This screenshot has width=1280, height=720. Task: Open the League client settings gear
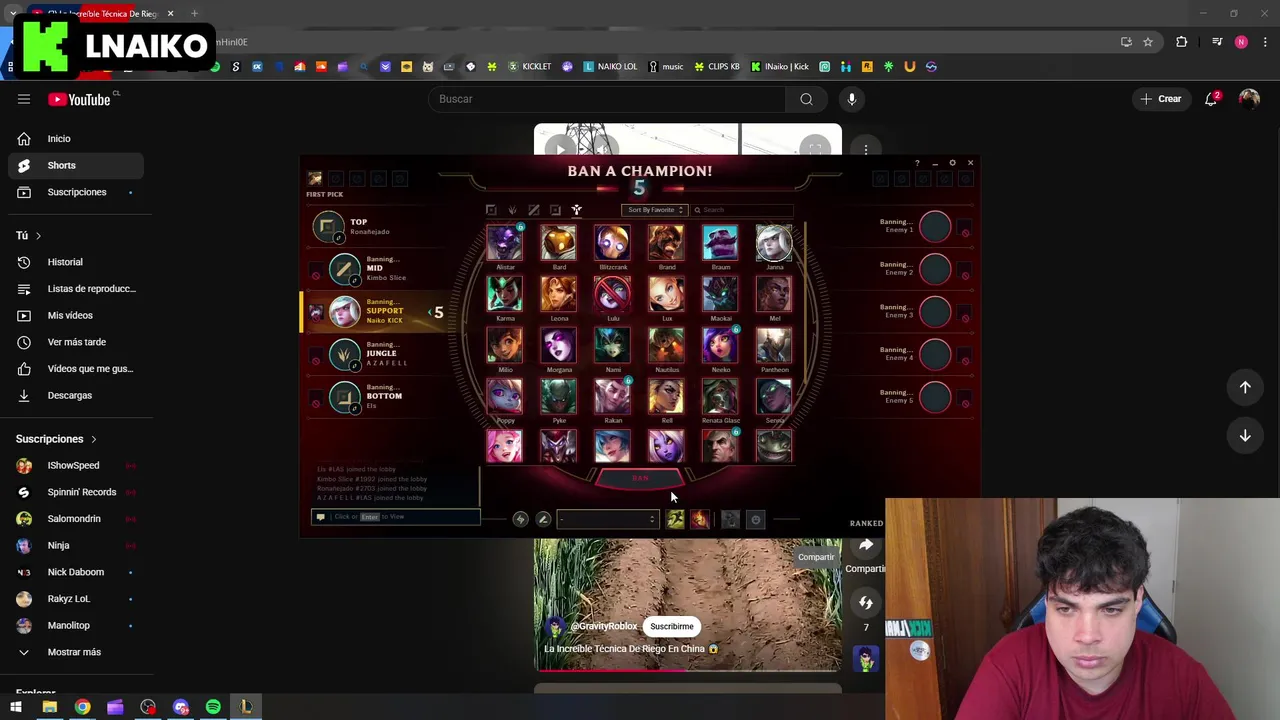tap(952, 163)
